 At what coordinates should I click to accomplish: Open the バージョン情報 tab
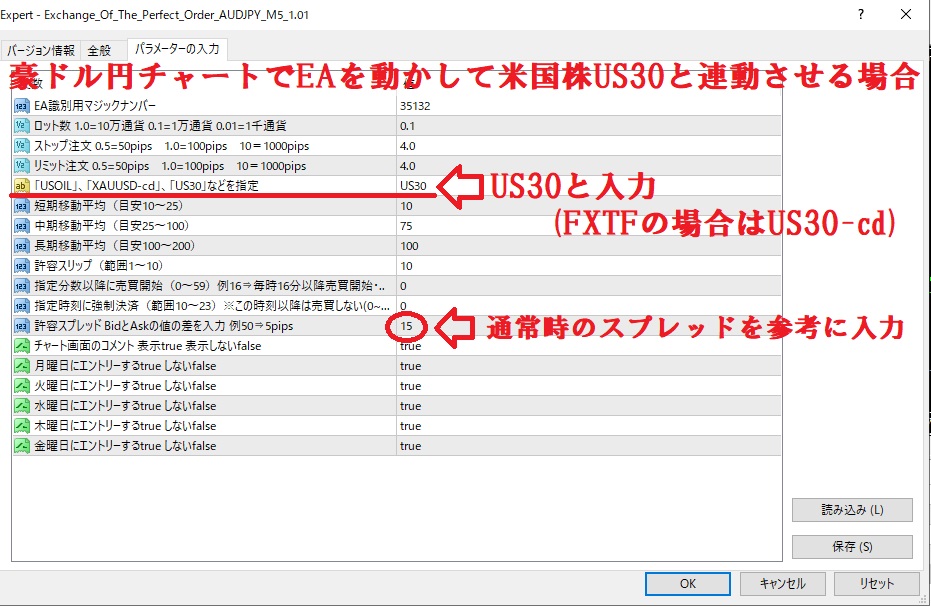41,50
